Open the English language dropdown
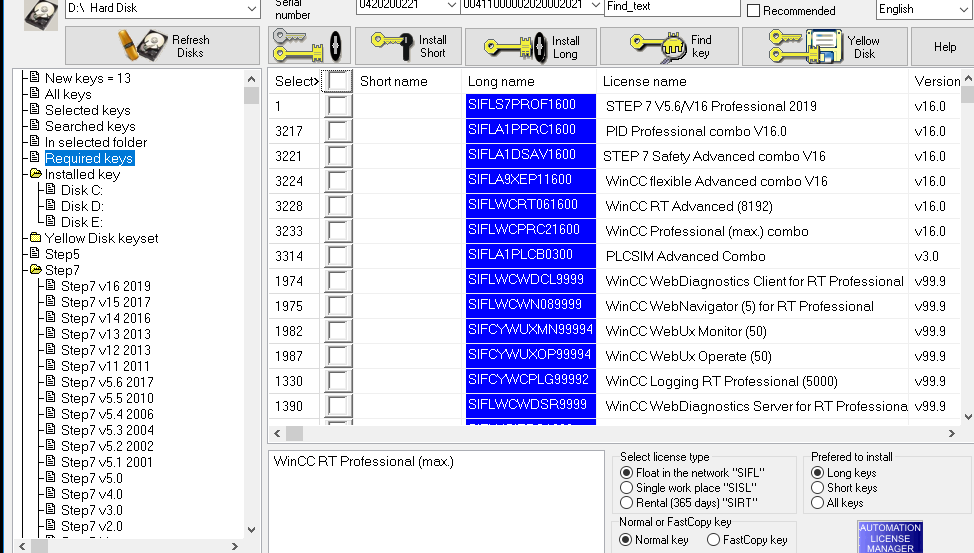The image size is (974, 553). pos(963,9)
